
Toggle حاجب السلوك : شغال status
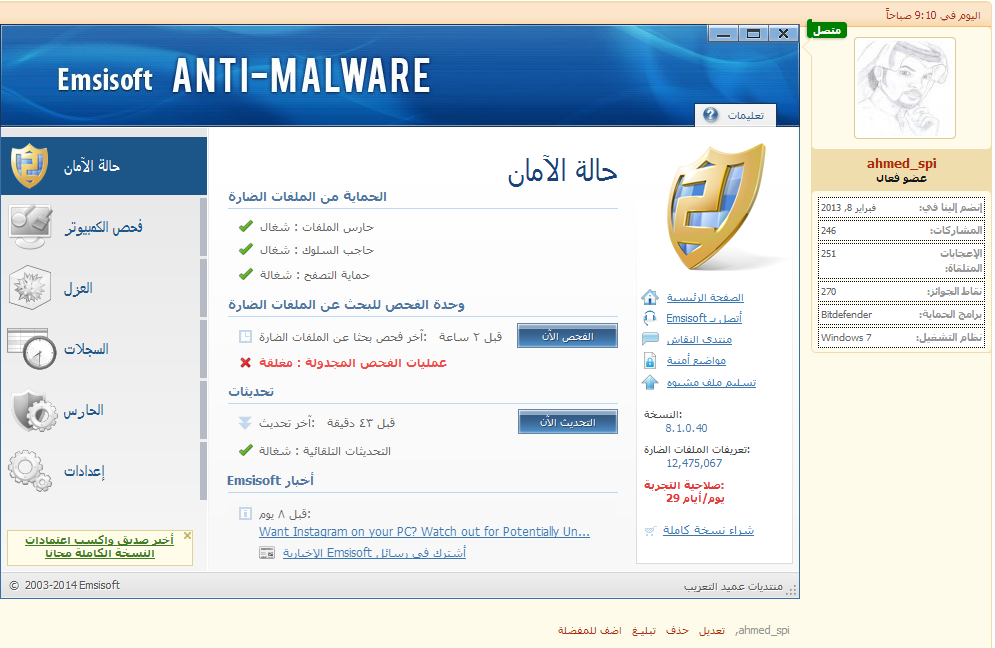pyautogui.click(x=317, y=251)
